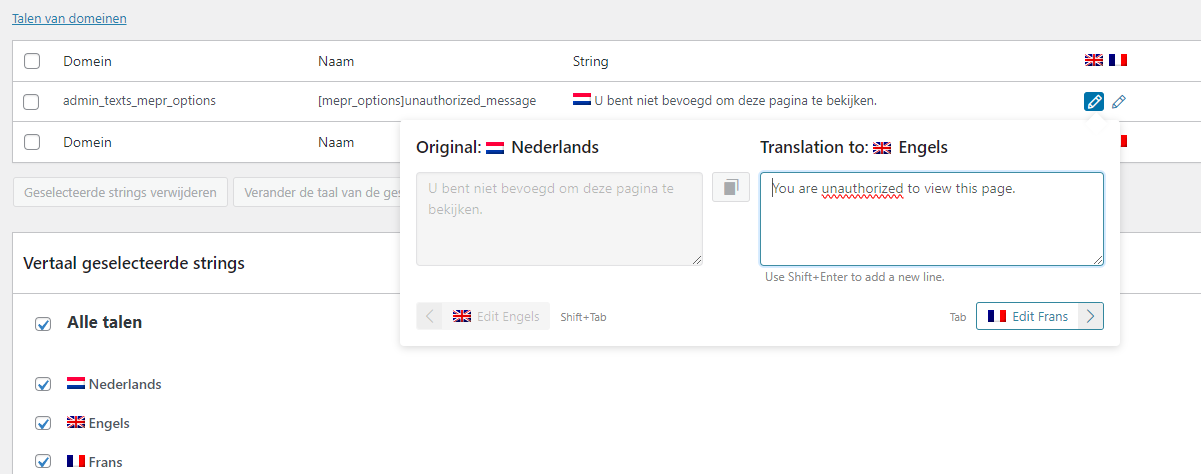Click the UK flag column header icon
This screenshot has width=1201, height=474.
pyautogui.click(x=1094, y=61)
